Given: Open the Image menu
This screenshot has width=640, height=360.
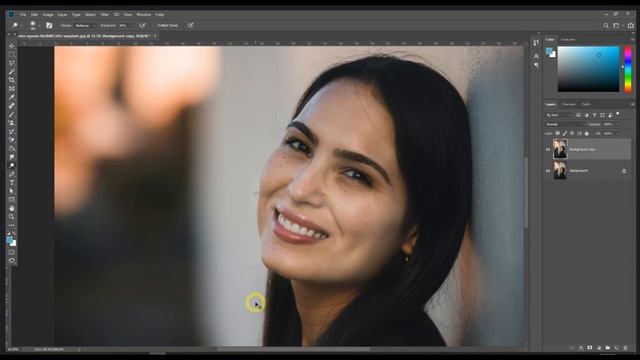Looking at the screenshot, I should click(x=48, y=14).
